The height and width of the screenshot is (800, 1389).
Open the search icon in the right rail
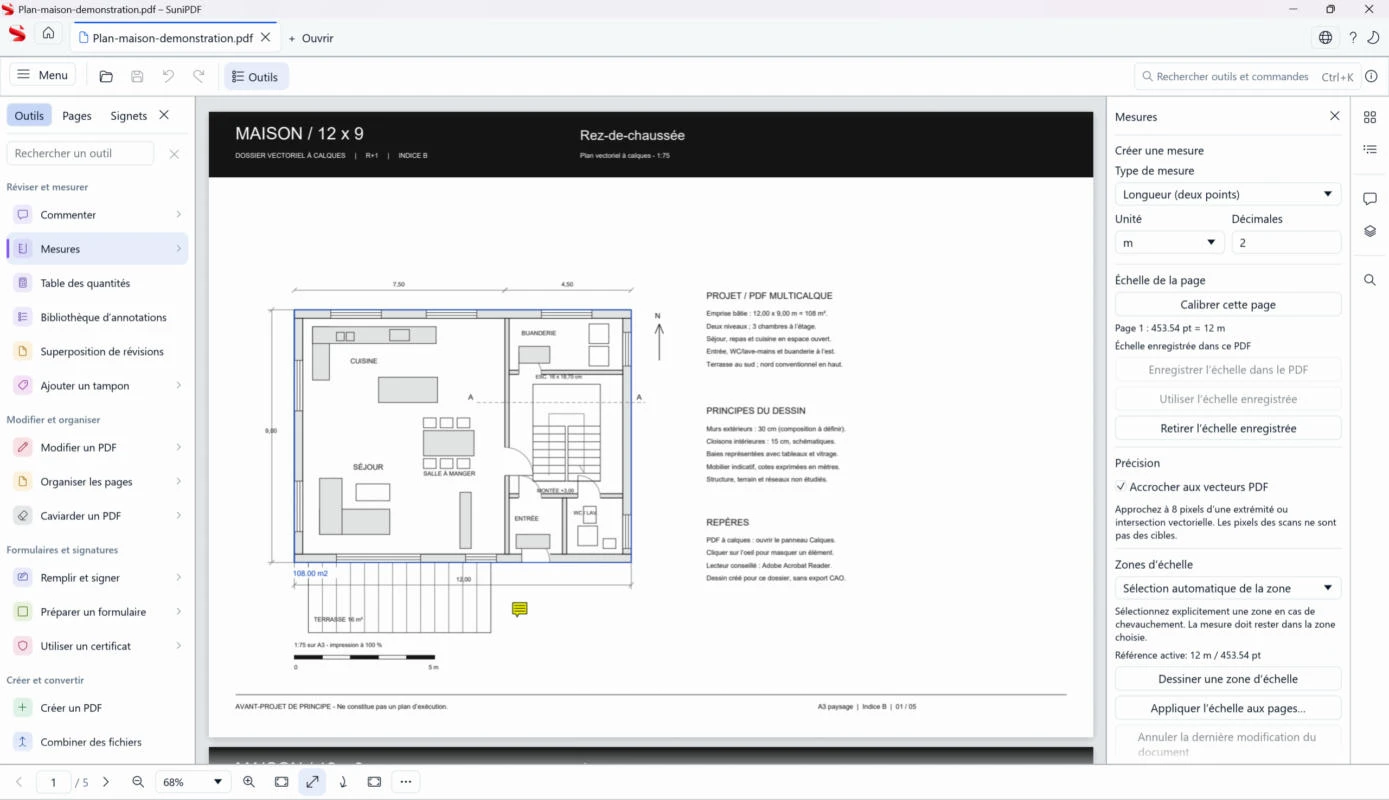pos(1370,280)
